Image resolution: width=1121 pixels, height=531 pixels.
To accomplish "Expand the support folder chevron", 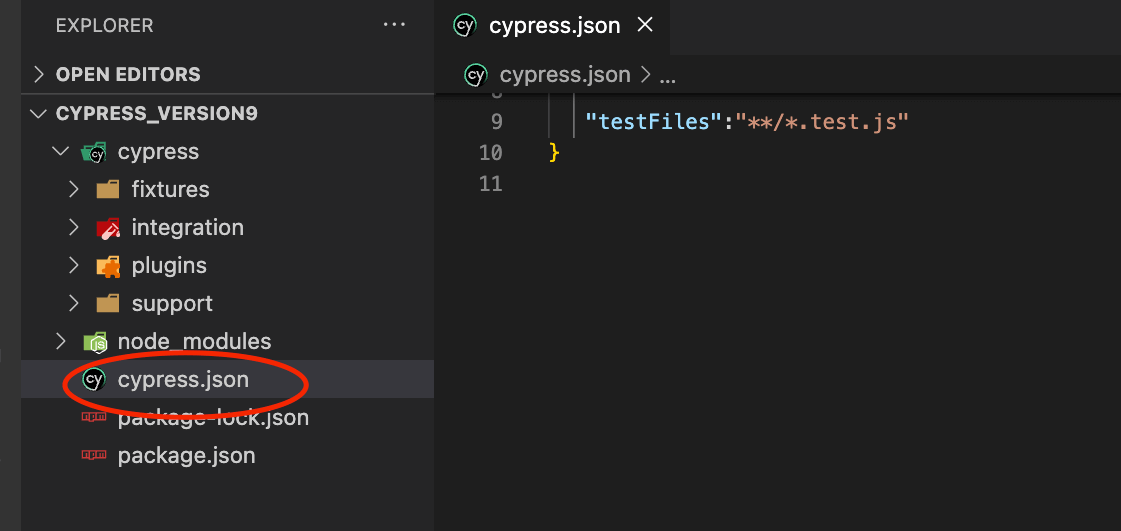I will (x=74, y=303).
